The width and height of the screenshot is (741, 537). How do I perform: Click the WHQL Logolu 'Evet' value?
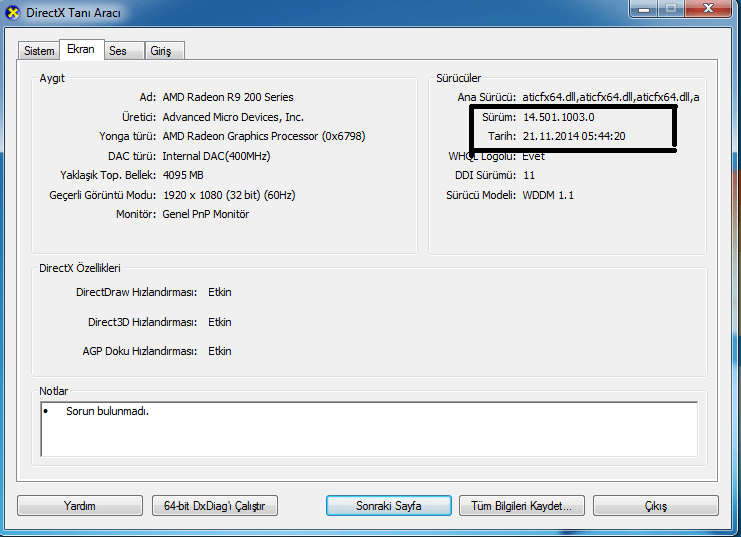click(534, 156)
